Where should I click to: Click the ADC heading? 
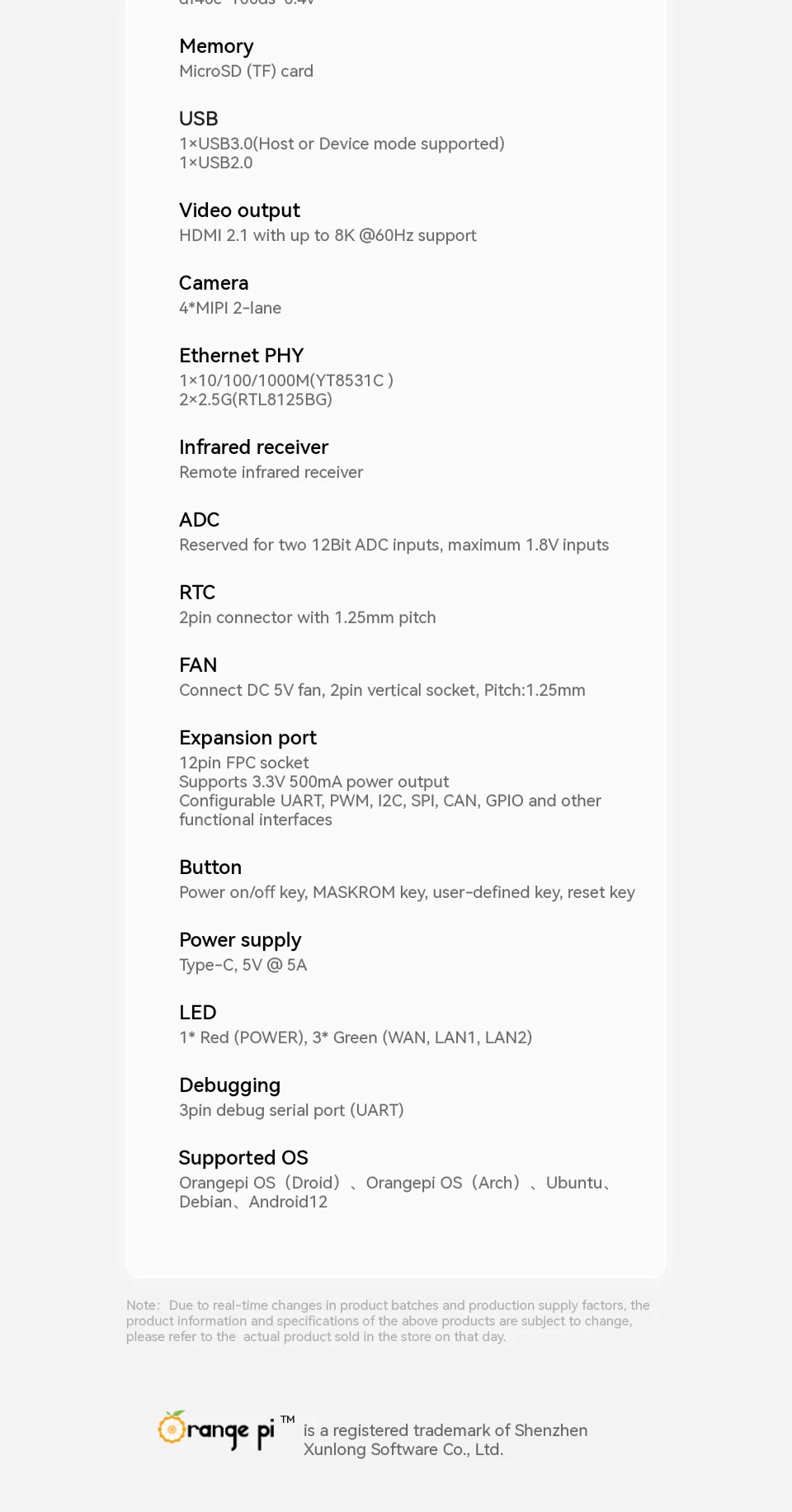[x=200, y=520]
